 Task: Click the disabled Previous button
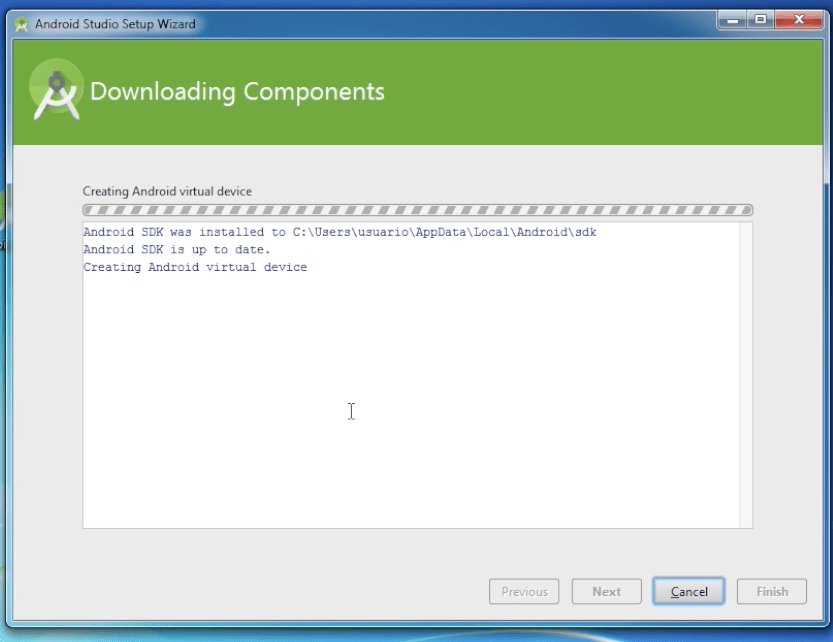524,591
